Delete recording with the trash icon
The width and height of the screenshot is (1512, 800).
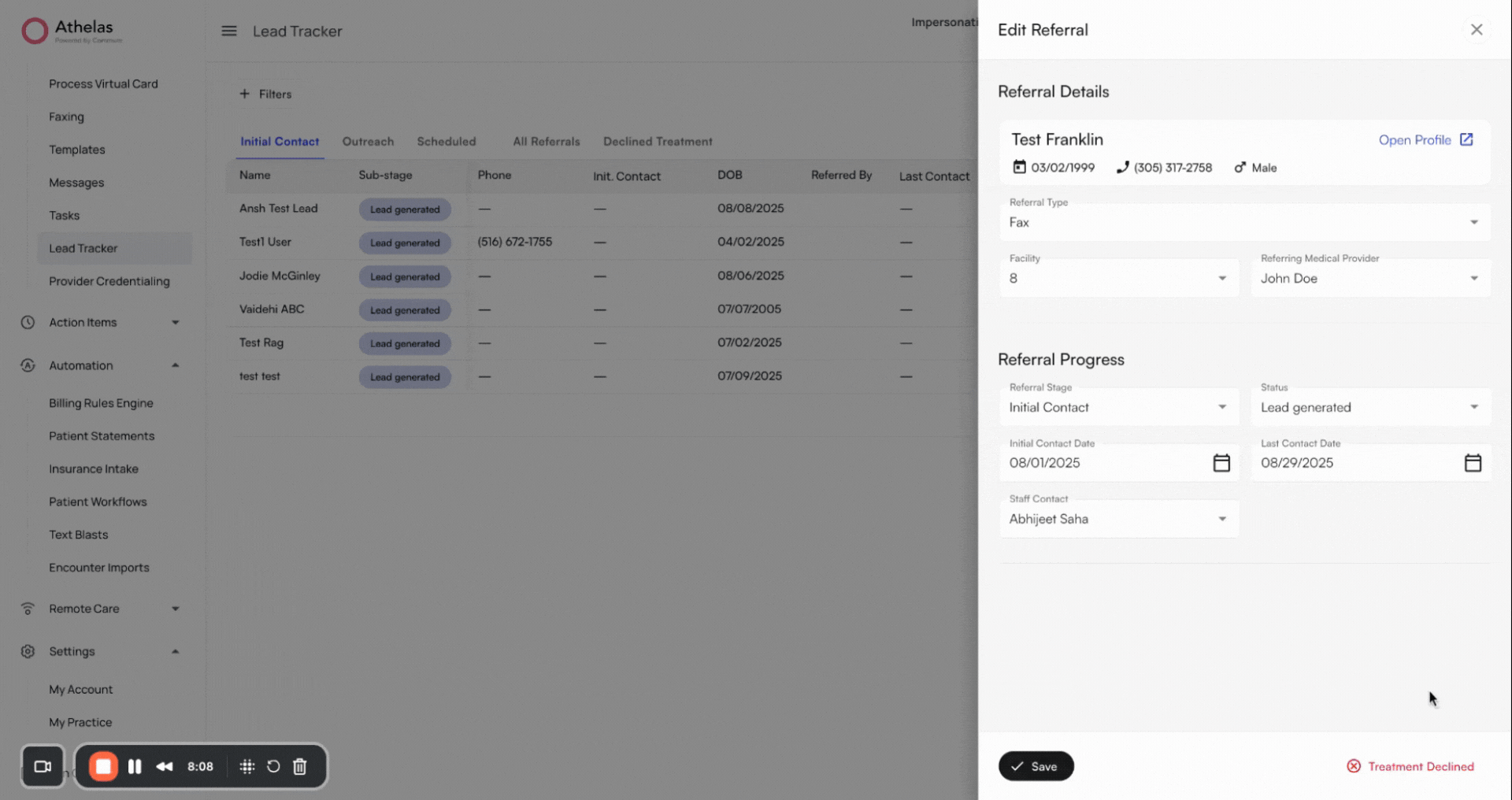tap(300, 766)
